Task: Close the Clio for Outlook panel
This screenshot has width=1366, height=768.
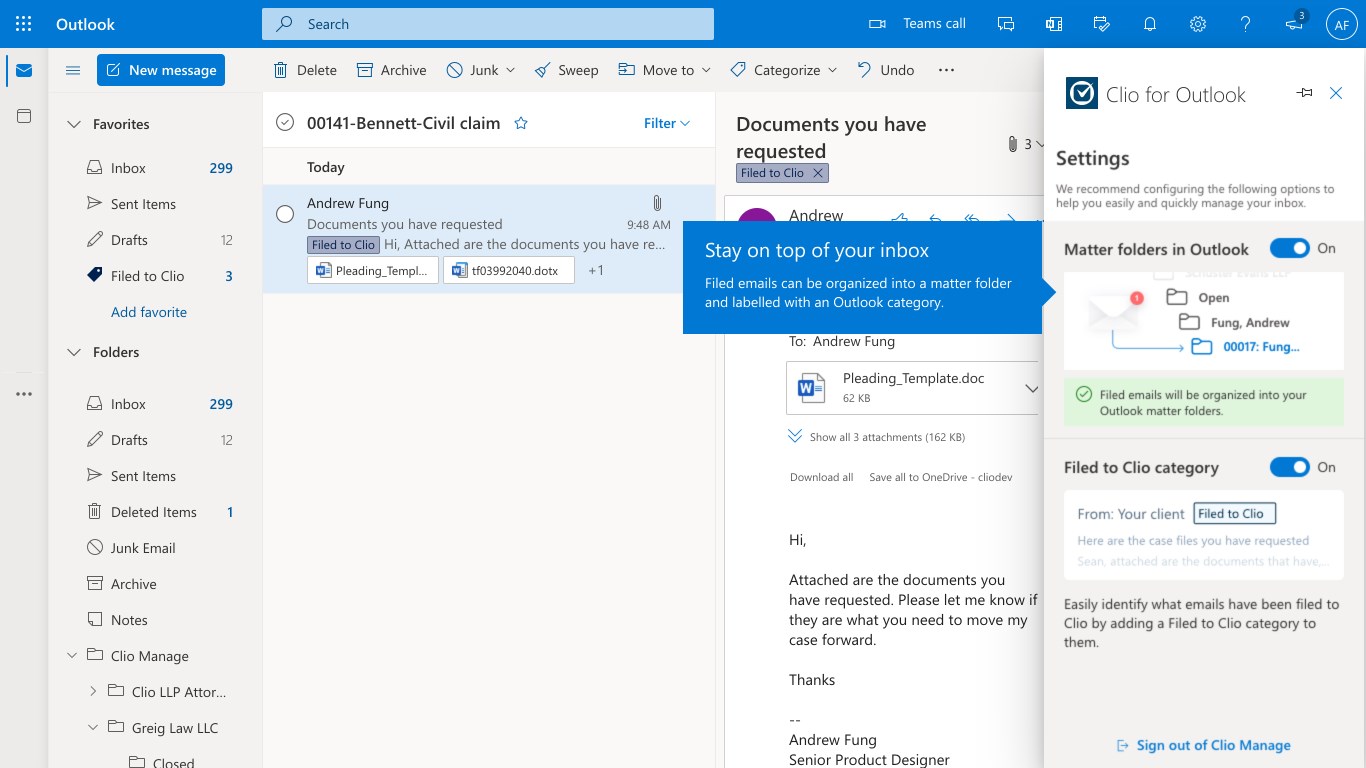Action: [x=1336, y=93]
